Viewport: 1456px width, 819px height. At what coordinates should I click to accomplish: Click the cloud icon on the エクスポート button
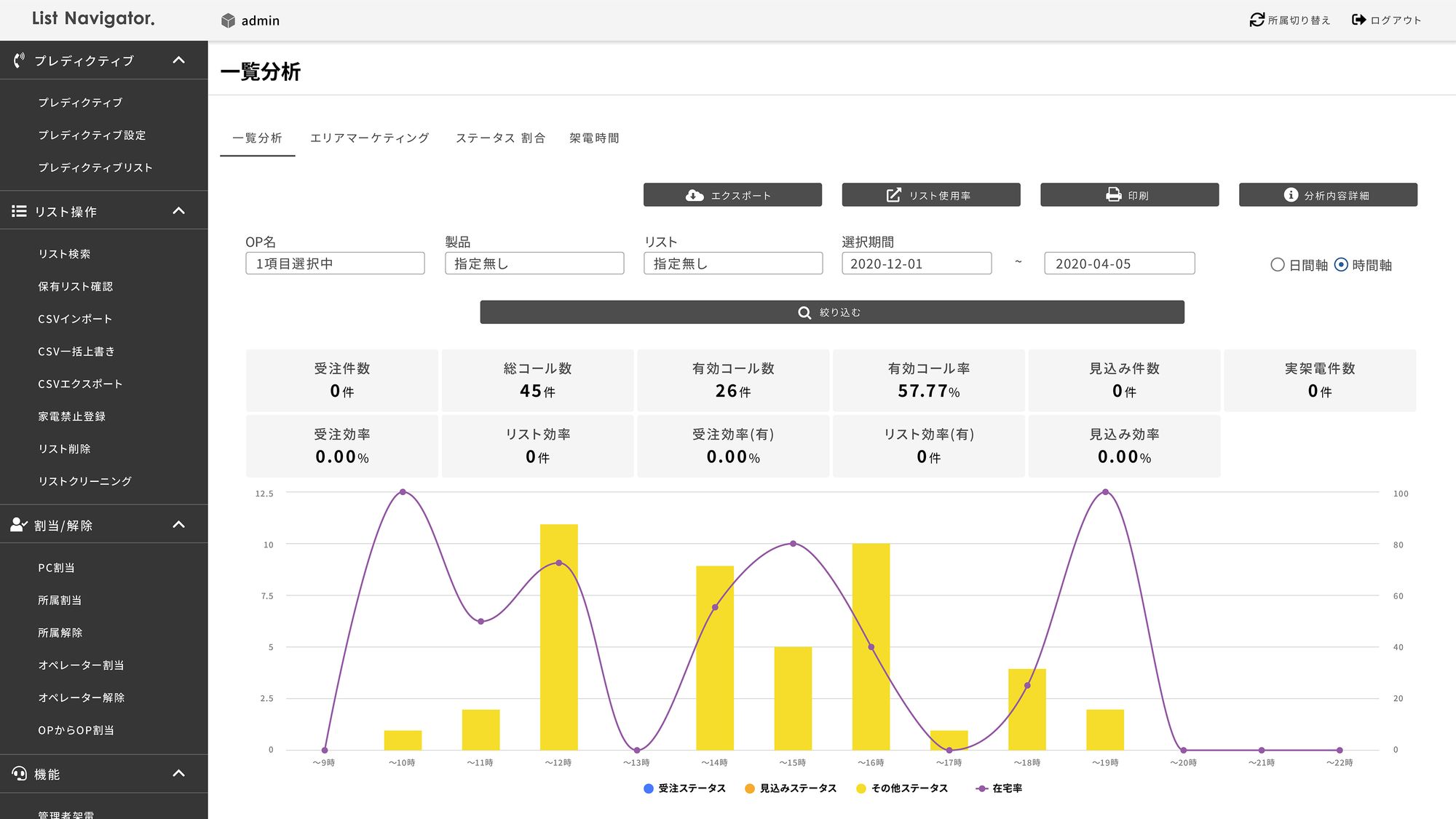(695, 195)
